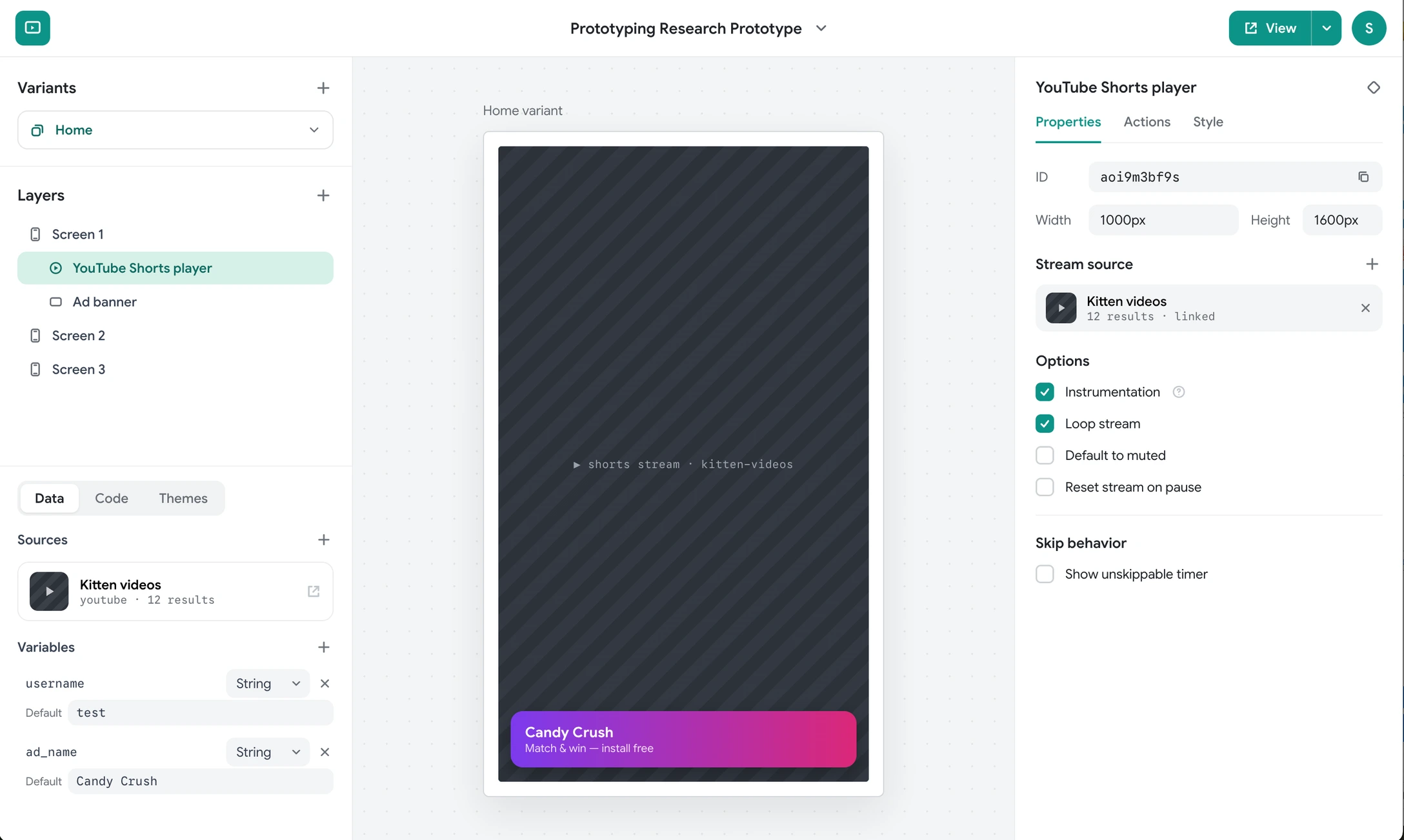Screen dimensions: 1404x840
Task: Disable the Instrumentation option
Action: [1045, 392]
